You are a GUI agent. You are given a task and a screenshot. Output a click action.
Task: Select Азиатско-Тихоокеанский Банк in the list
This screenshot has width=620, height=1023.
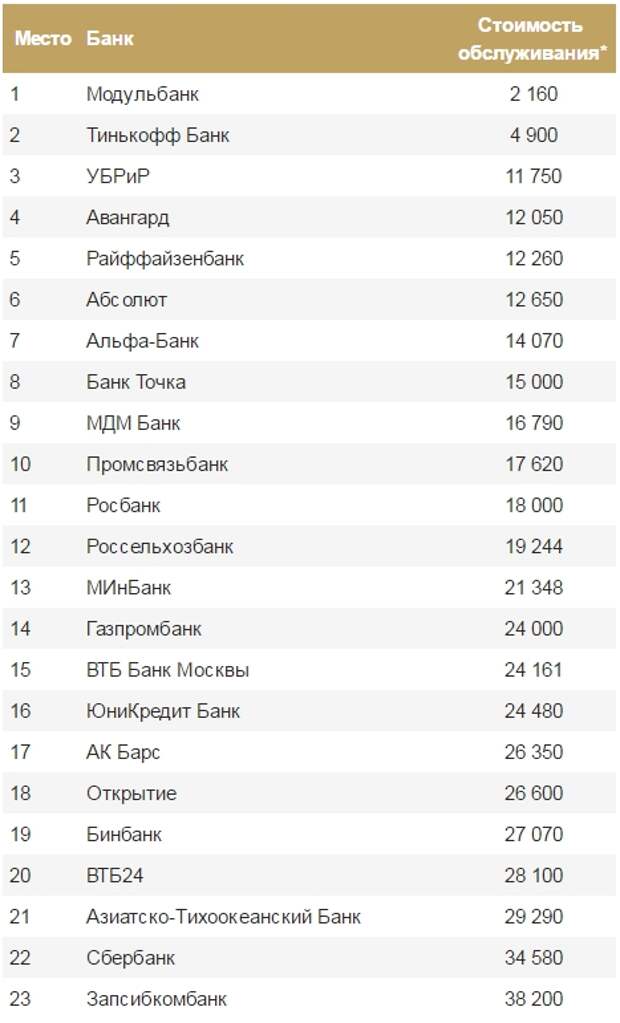[x=223, y=916]
